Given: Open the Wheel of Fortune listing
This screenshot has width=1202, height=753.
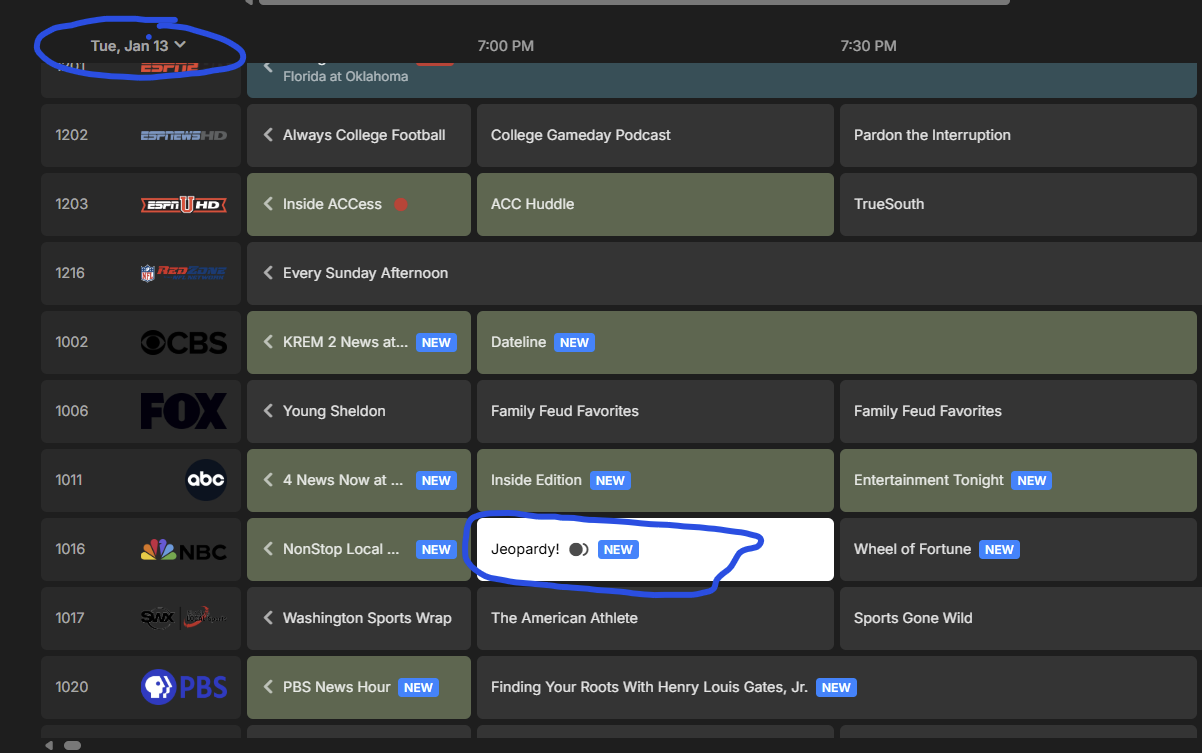Looking at the screenshot, I should 1018,549.
